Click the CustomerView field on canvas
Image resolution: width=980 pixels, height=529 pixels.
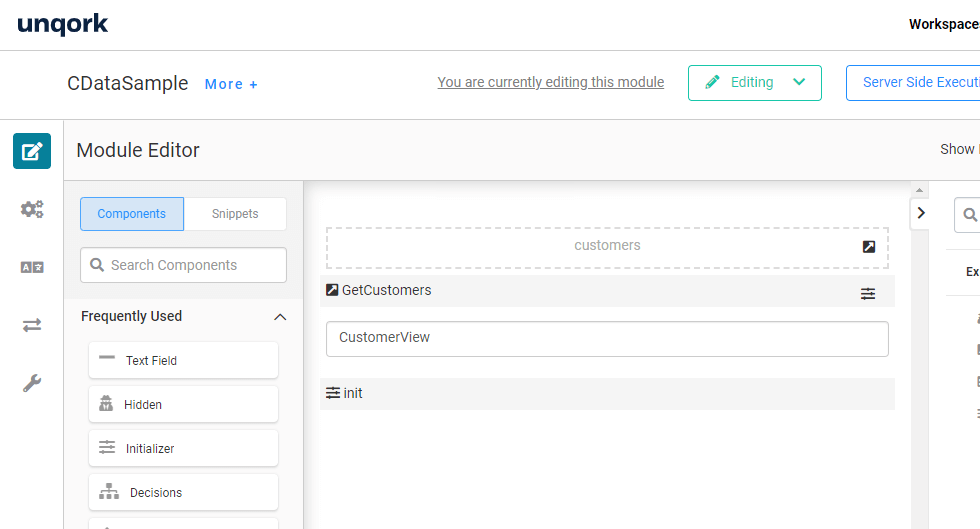(x=607, y=338)
